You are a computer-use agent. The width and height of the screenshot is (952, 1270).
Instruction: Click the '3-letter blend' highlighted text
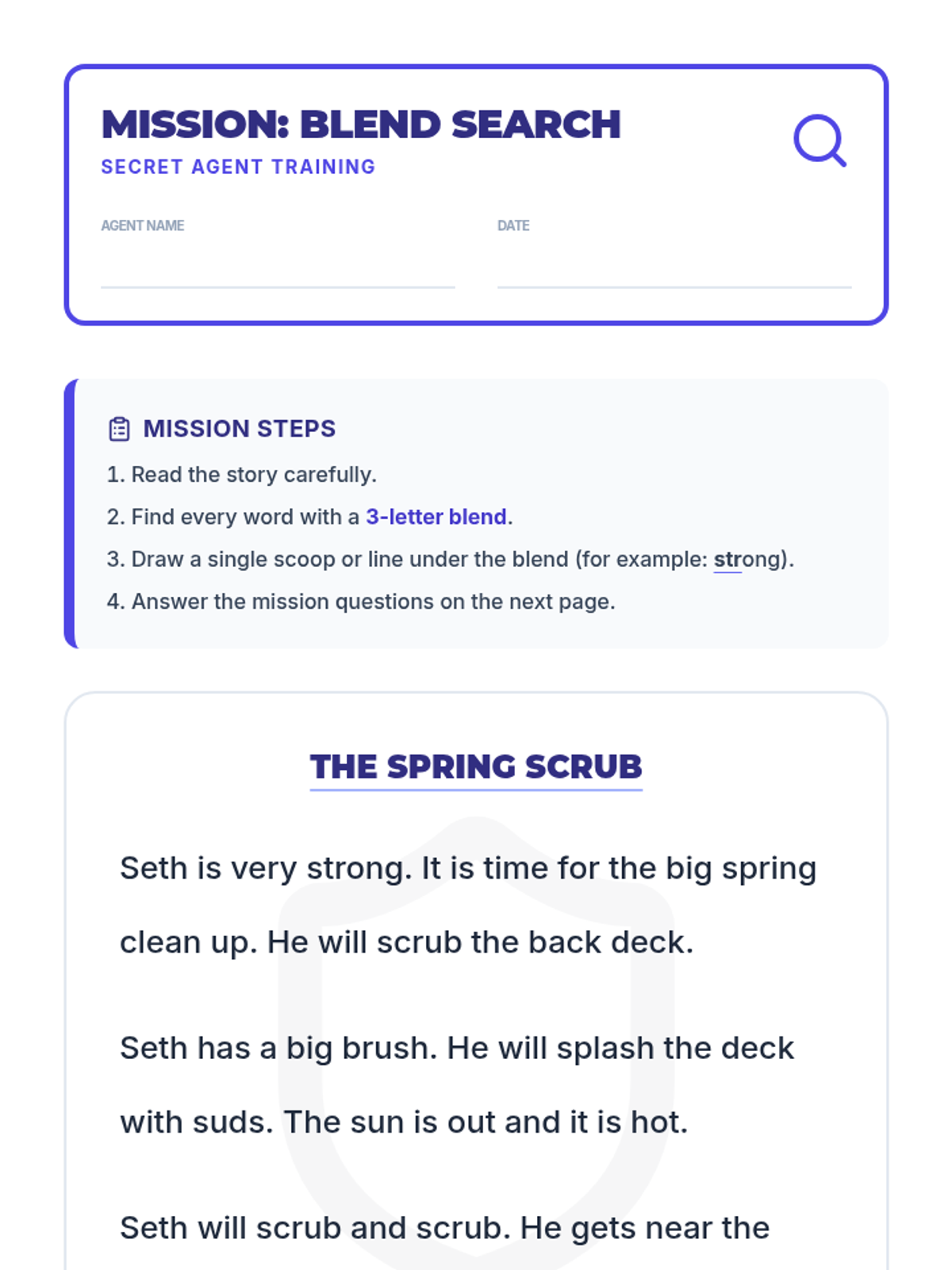point(436,517)
